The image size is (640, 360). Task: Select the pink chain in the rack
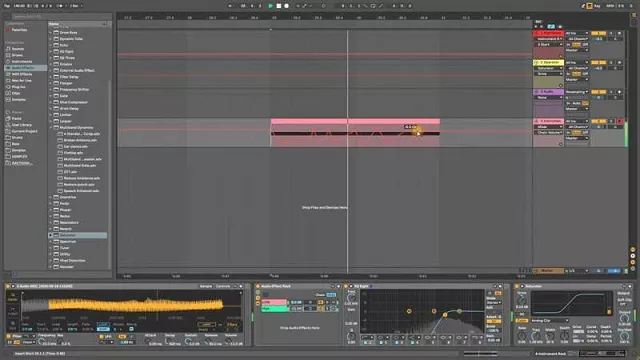[x=274, y=302]
